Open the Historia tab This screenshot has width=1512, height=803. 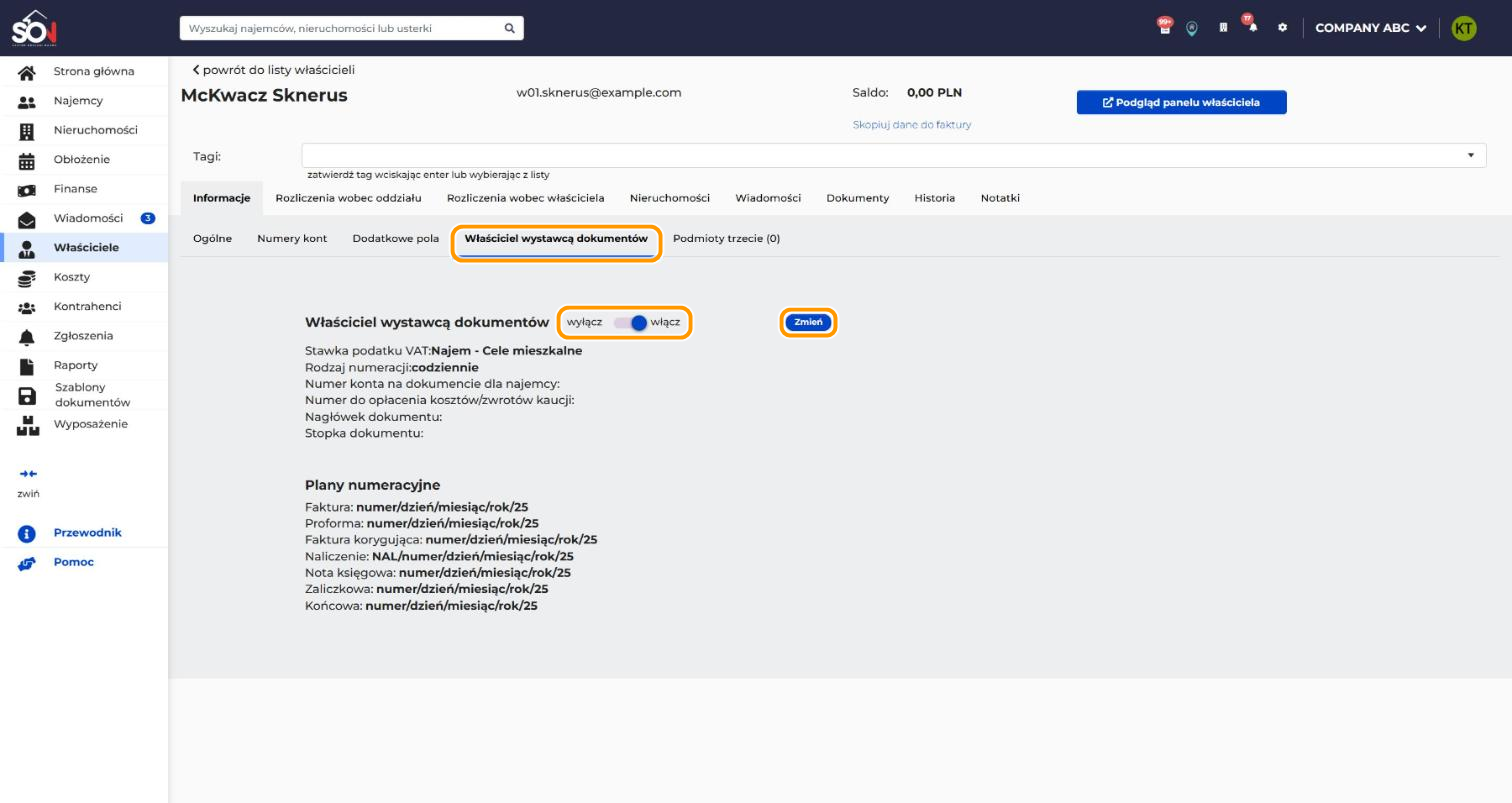click(934, 198)
